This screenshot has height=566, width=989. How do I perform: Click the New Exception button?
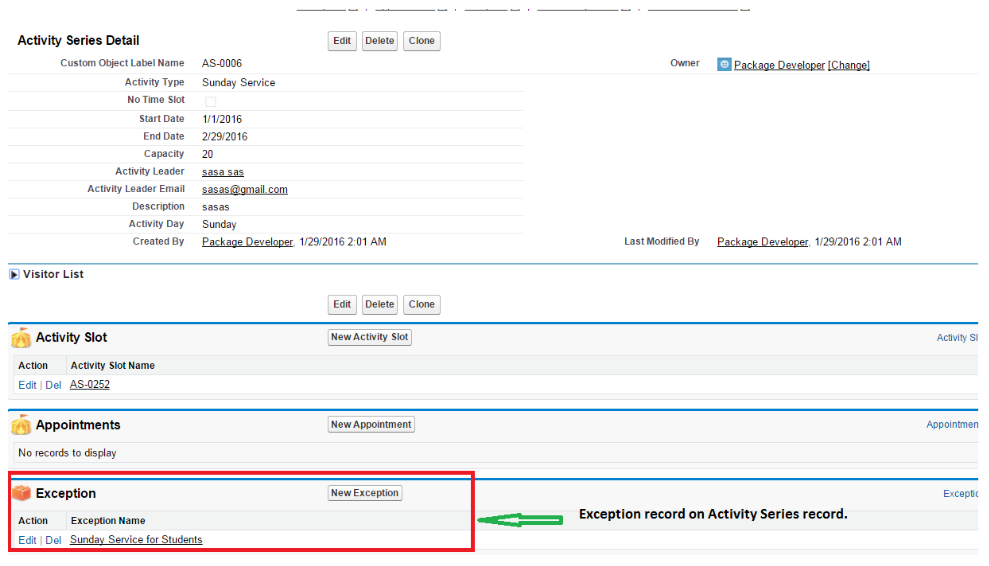click(365, 493)
